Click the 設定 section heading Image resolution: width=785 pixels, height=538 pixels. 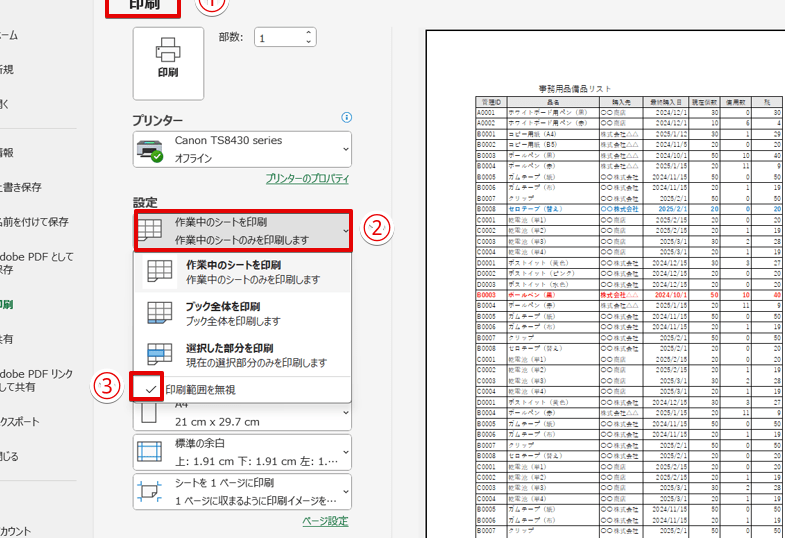145,202
